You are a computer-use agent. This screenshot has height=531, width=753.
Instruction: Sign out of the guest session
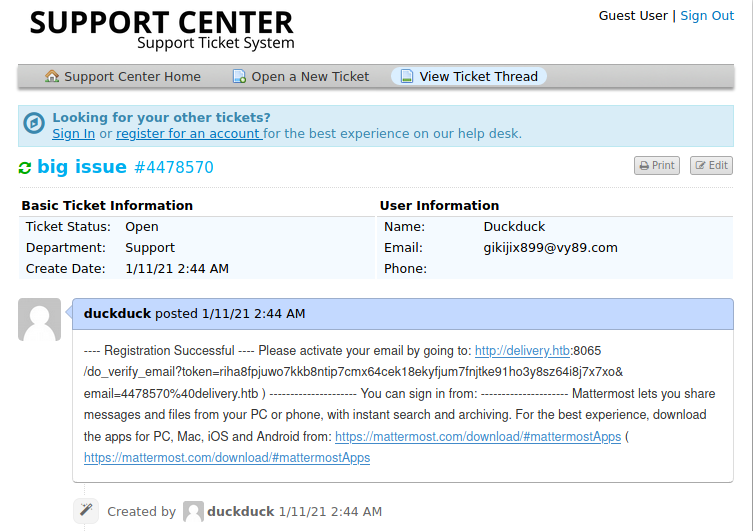[707, 16]
